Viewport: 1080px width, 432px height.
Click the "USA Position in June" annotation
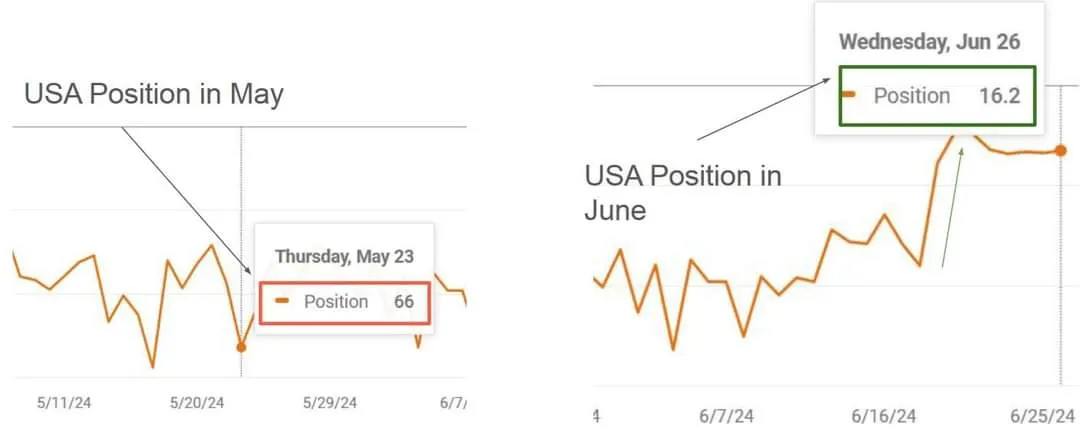(x=683, y=193)
